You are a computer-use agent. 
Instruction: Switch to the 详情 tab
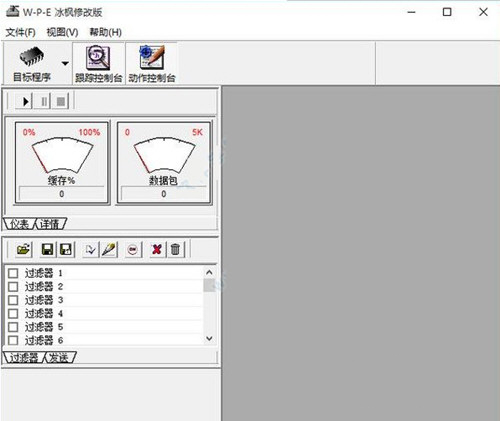click(x=50, y=224)
